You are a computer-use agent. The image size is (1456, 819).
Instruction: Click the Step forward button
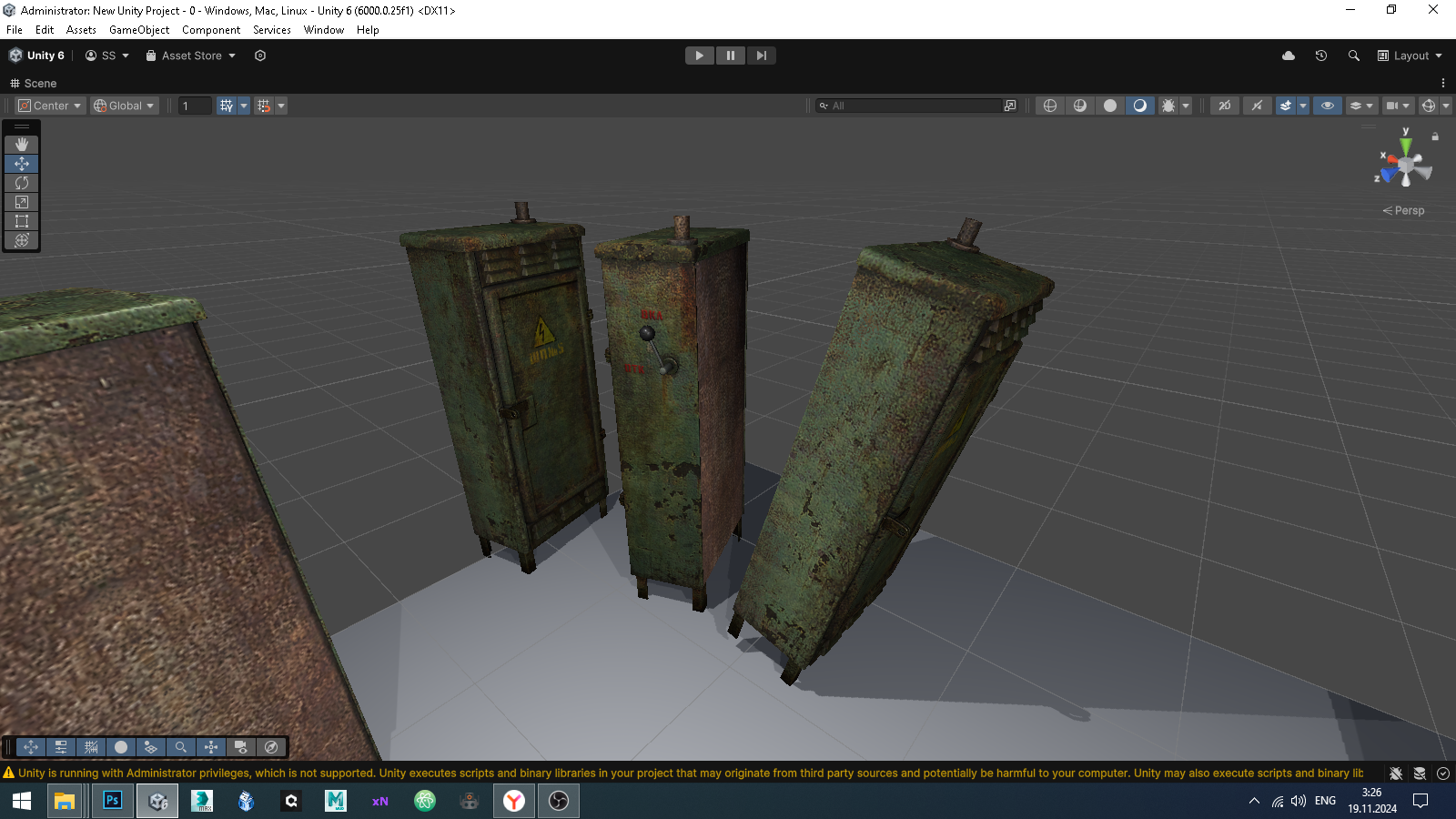click(761, 56)
